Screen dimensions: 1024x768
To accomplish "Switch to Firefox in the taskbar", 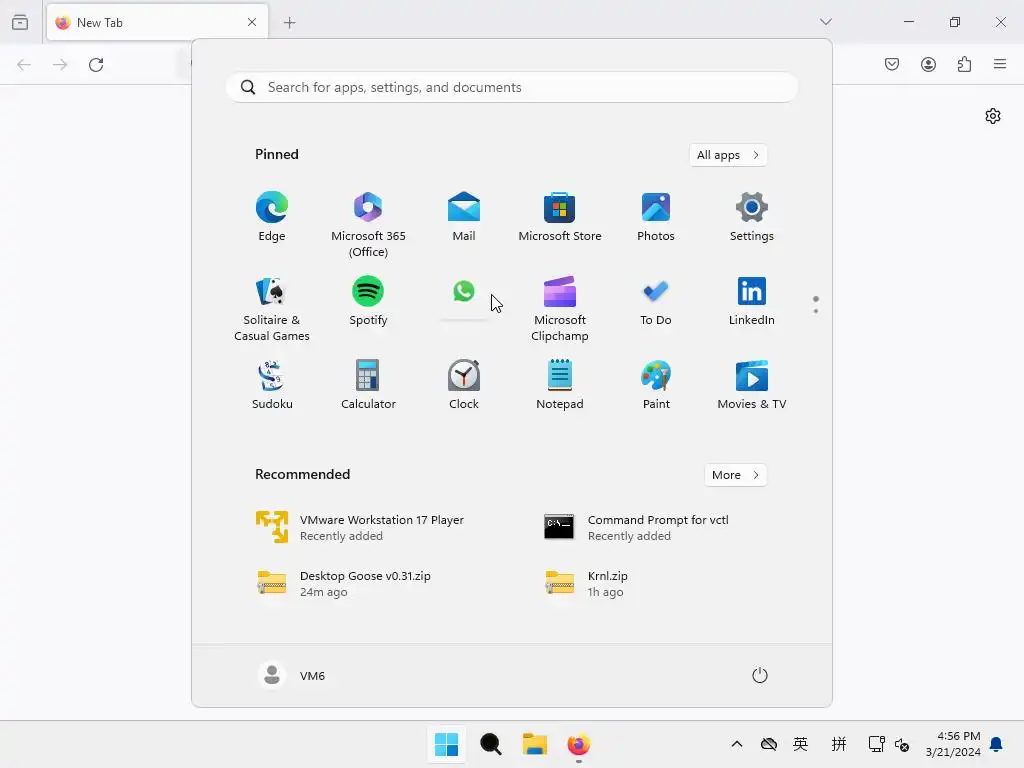I will (x=579, y=744).
